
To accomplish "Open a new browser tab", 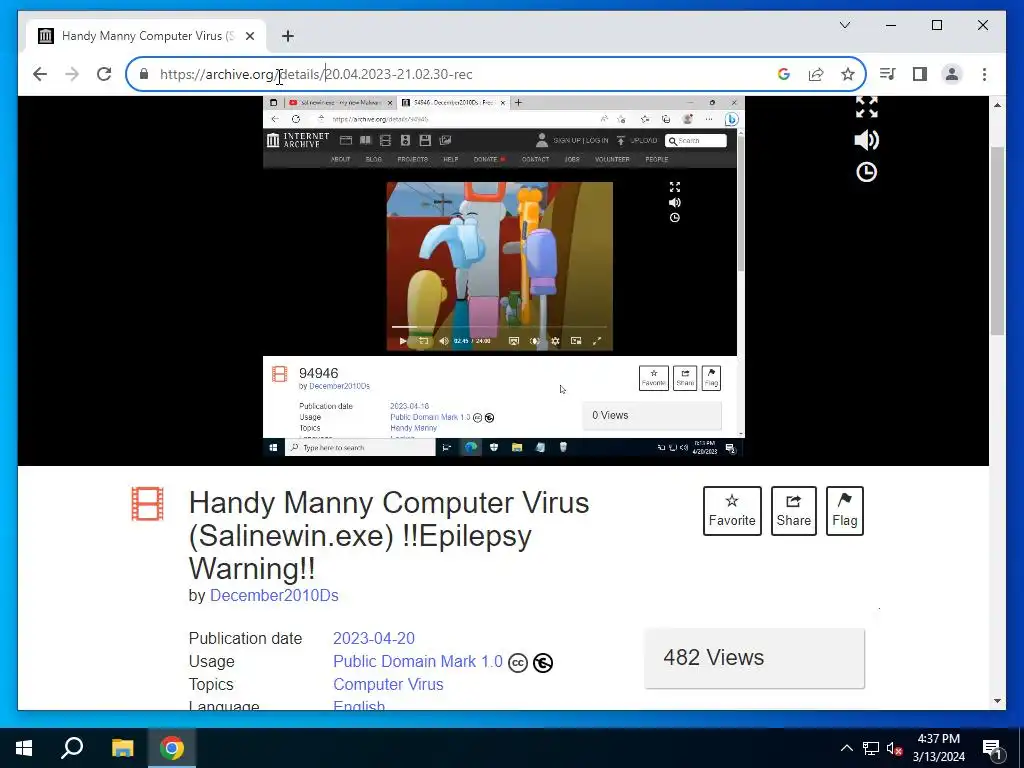I will click(x=287, y=36).
